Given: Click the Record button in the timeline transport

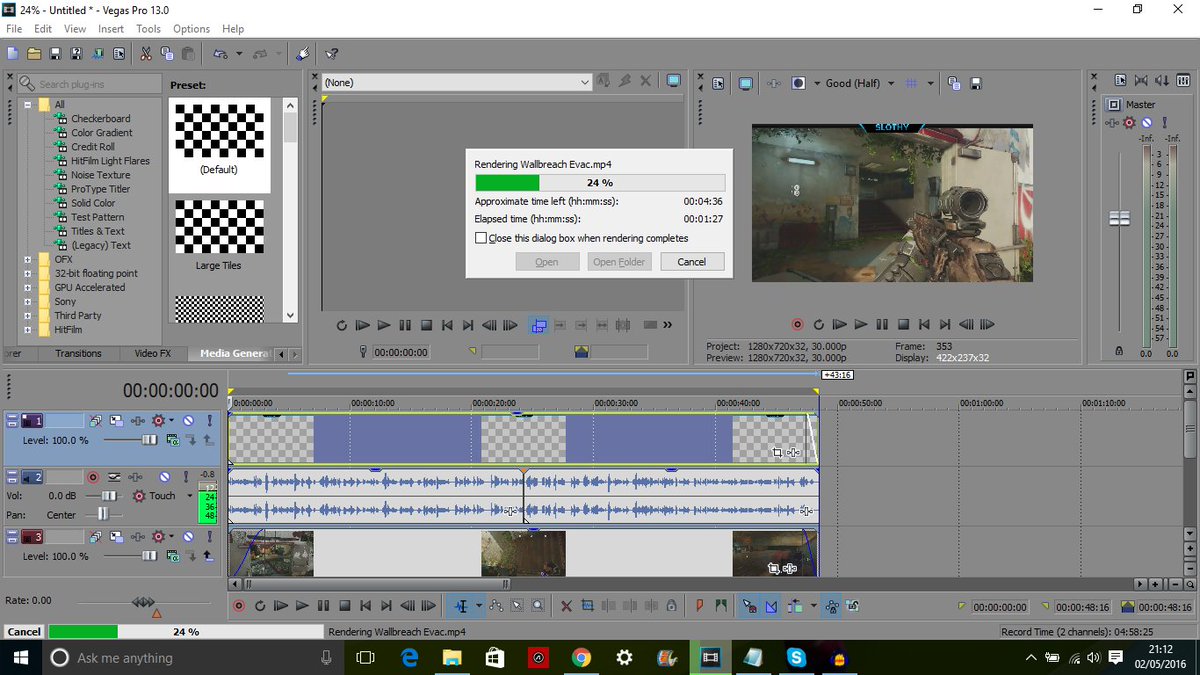Looking at the screenshot, I should (239, 606).
